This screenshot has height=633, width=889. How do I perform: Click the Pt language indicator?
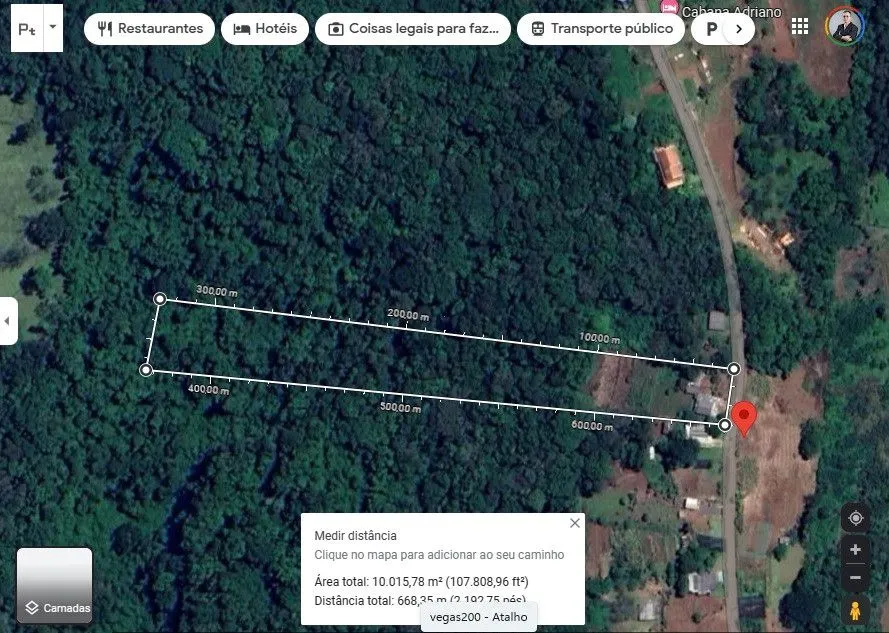pos(27,28)
